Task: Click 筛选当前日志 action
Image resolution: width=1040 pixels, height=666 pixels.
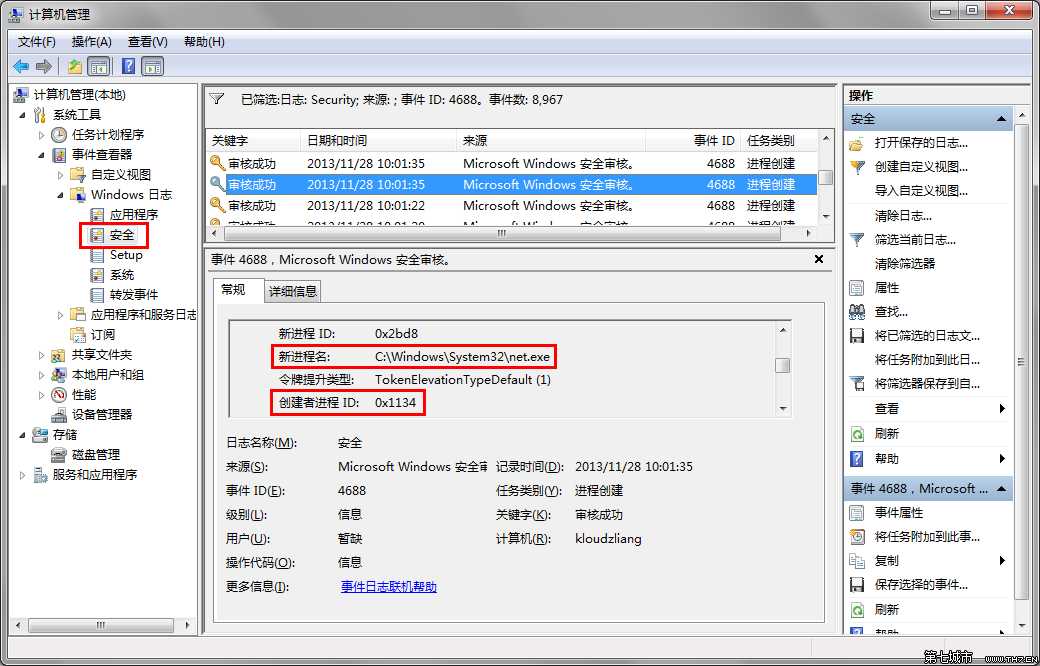Action: tap(915, 239)
